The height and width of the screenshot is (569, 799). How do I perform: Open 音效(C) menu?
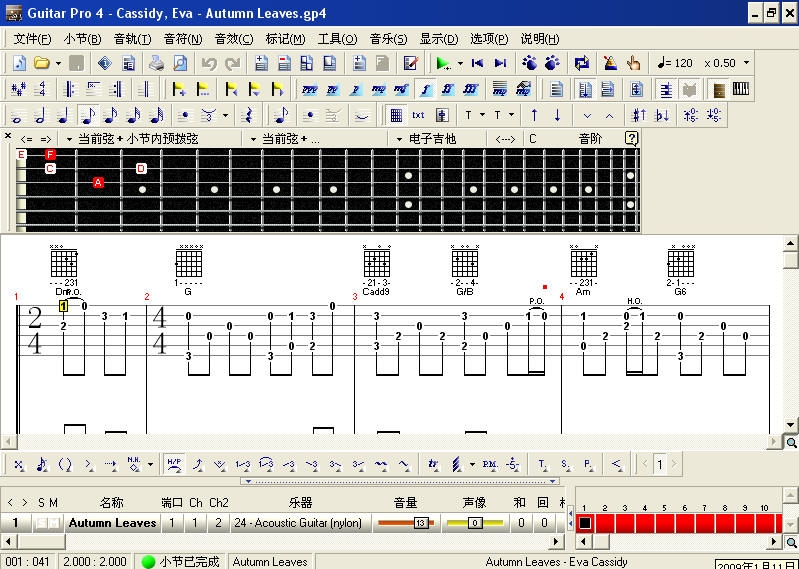click(233, 39)
